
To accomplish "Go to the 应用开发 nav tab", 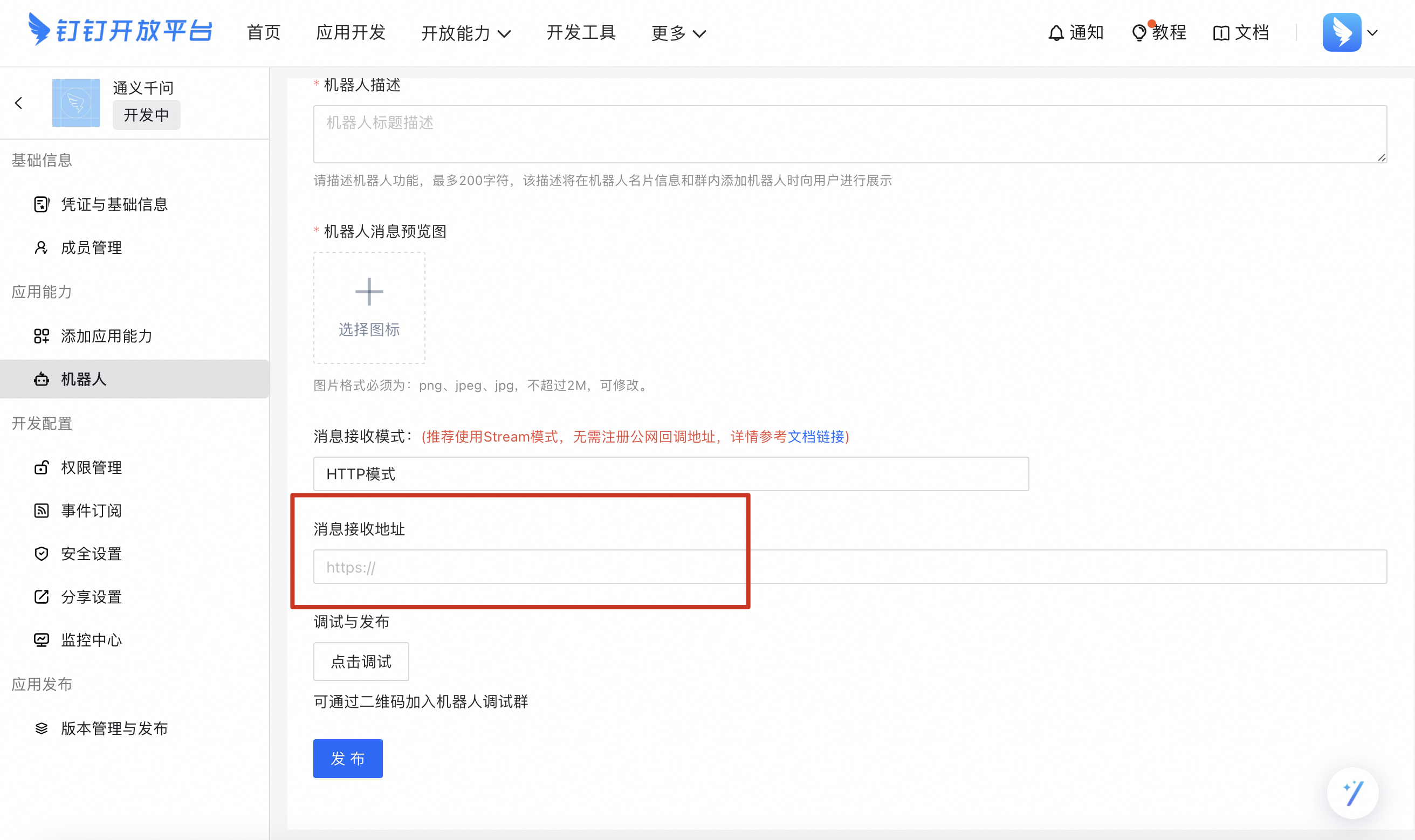I will (351, 33).
